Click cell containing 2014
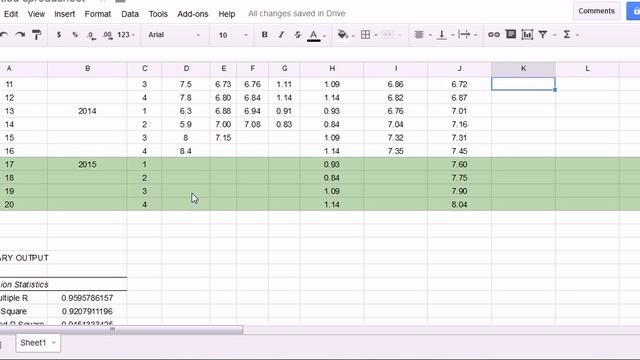This screenshot has width=640, height=360. click(87, 111)
